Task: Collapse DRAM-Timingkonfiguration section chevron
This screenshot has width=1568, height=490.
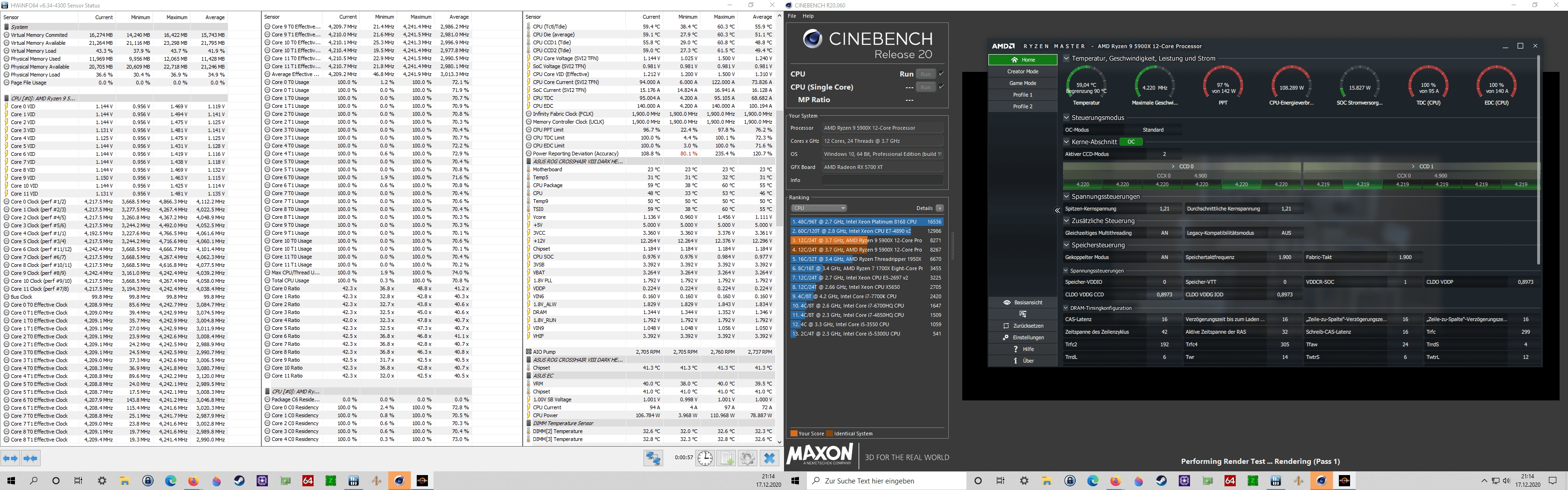Action: tap(1066, 308)
